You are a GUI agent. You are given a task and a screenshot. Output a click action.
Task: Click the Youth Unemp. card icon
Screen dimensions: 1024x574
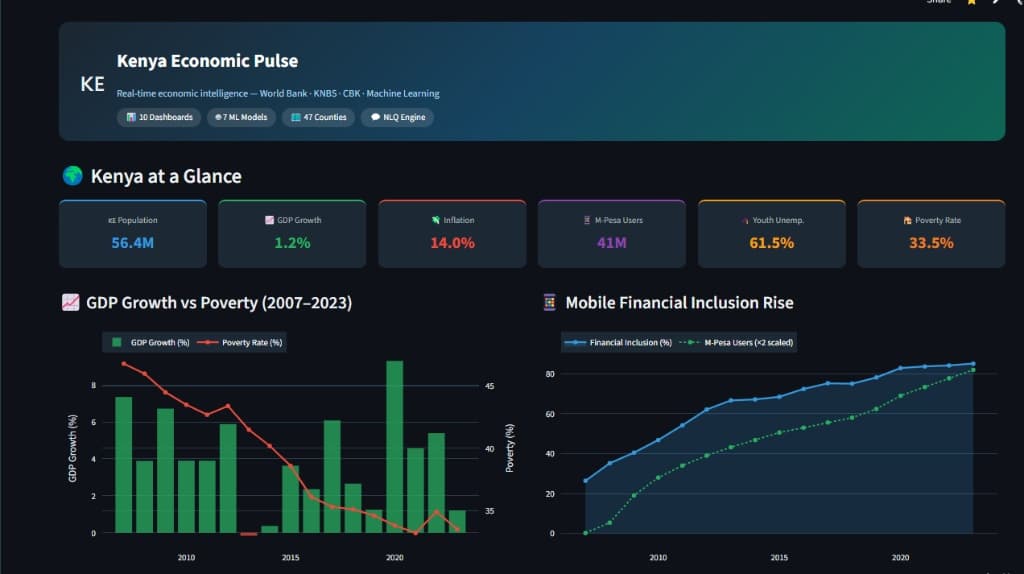point(745,221)
